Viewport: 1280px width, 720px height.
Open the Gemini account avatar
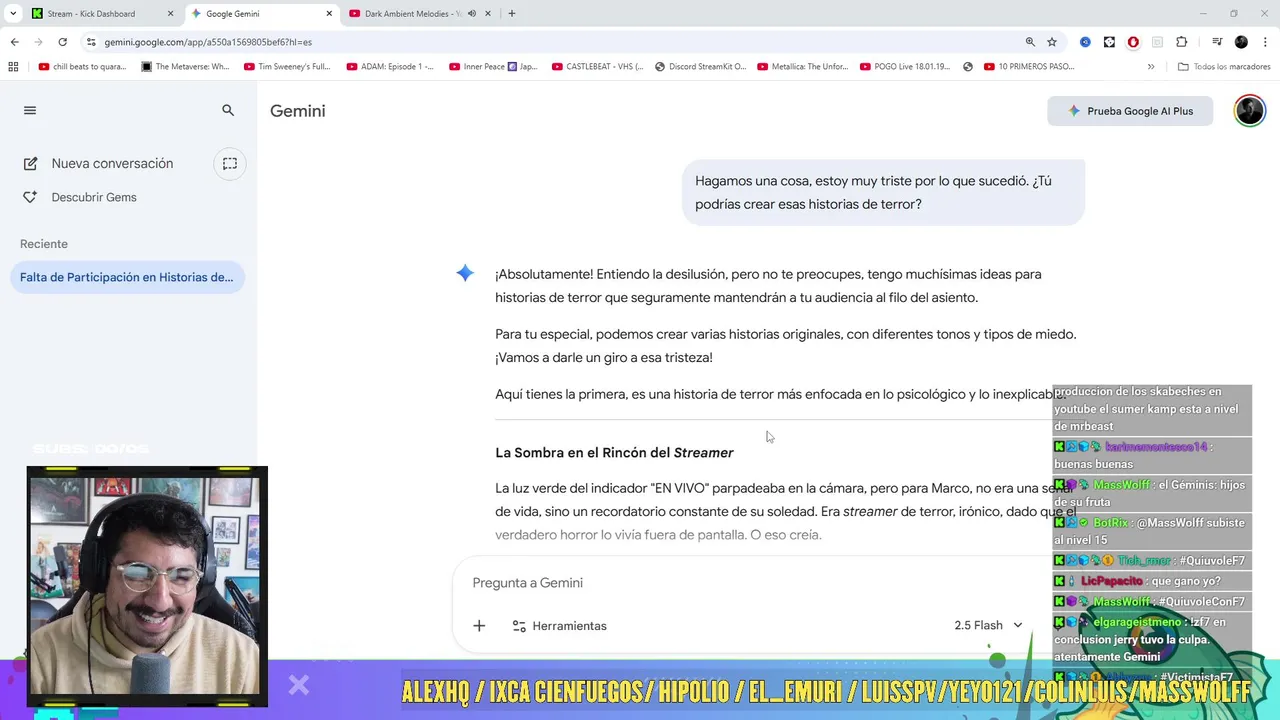(x=1249, y=111)
